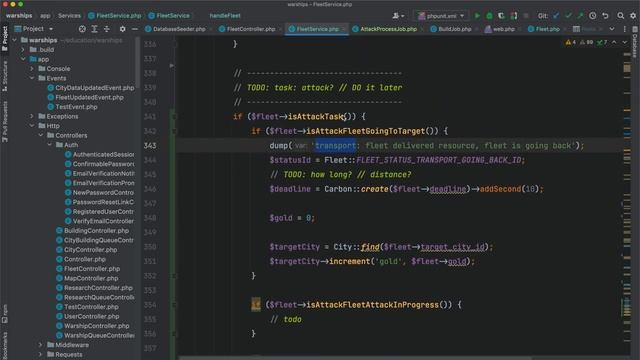Open MapController.php in tree
The width and height of the screenshot is (640, 360).
coord(87,278)
